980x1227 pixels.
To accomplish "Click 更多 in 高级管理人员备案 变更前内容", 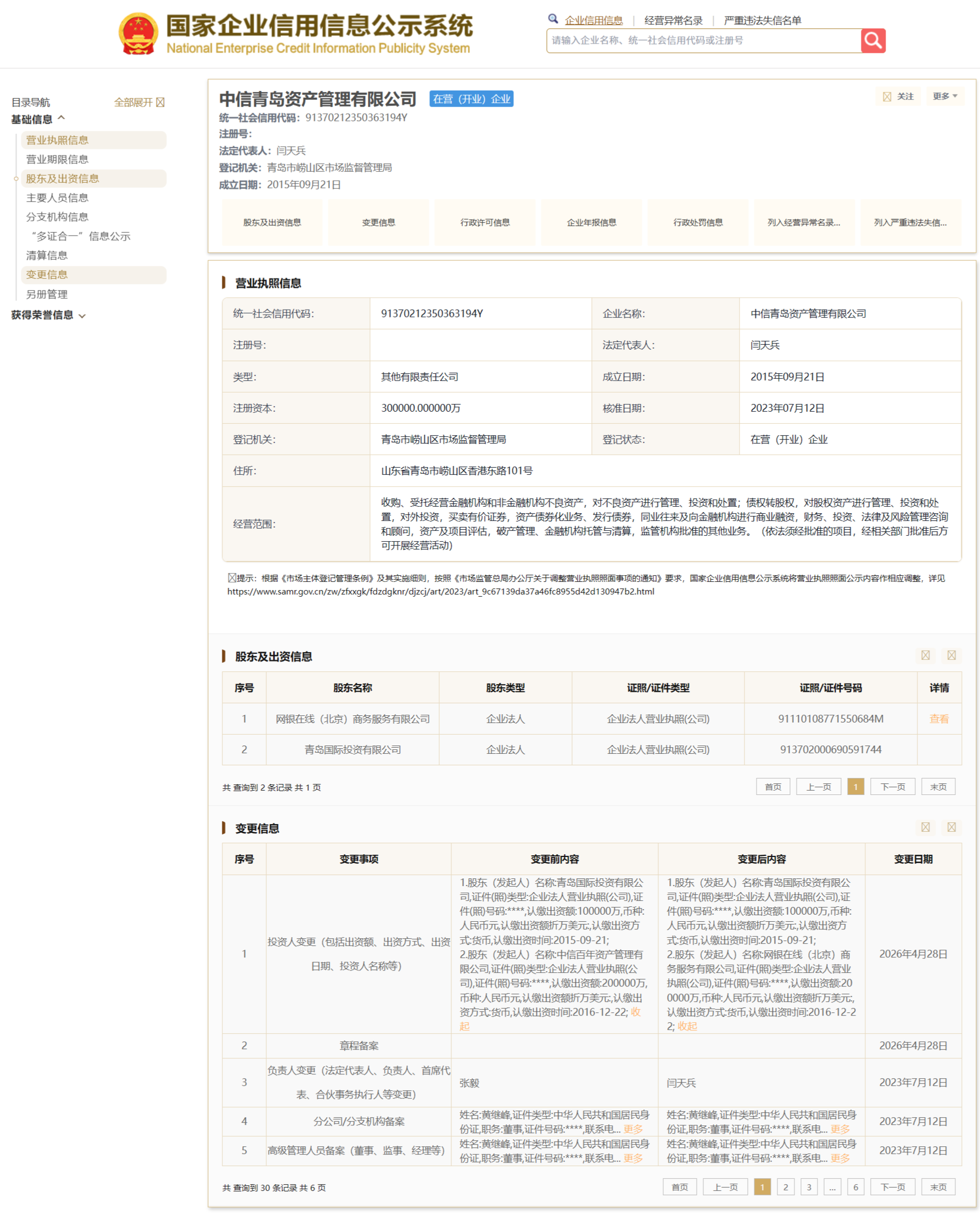I will (x=633, y=1158).
